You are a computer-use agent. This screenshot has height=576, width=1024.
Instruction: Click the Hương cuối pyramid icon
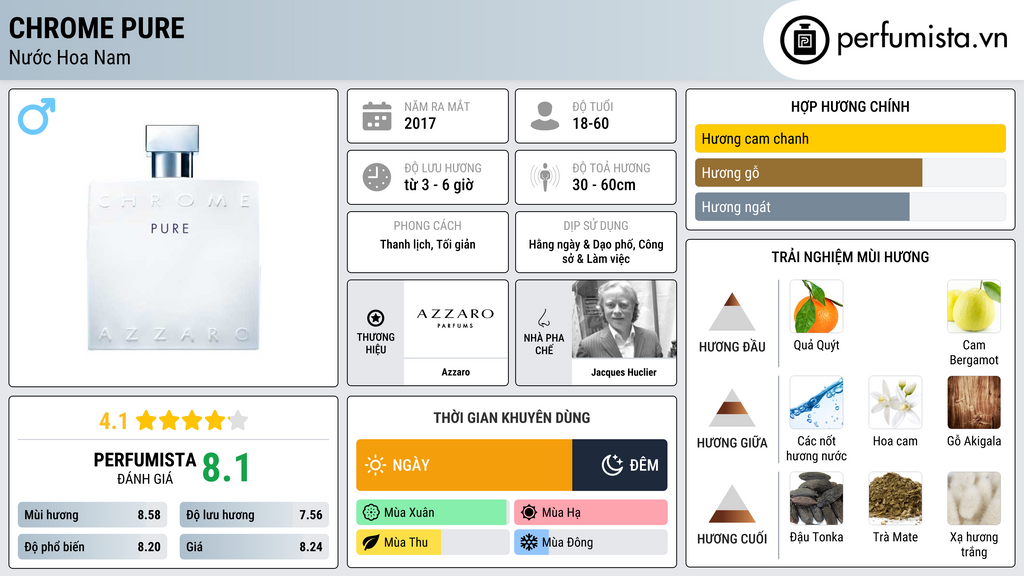pos(732,504)
